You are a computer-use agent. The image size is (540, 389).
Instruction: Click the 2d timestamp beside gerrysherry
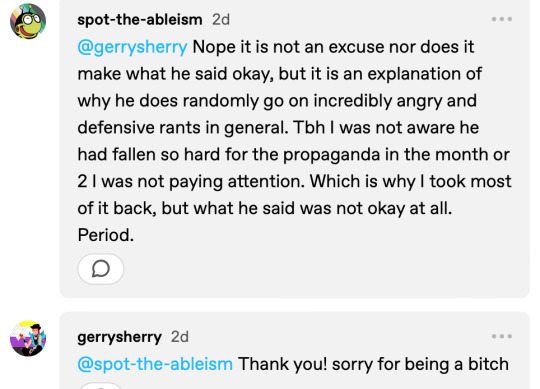tap(180, 337)
